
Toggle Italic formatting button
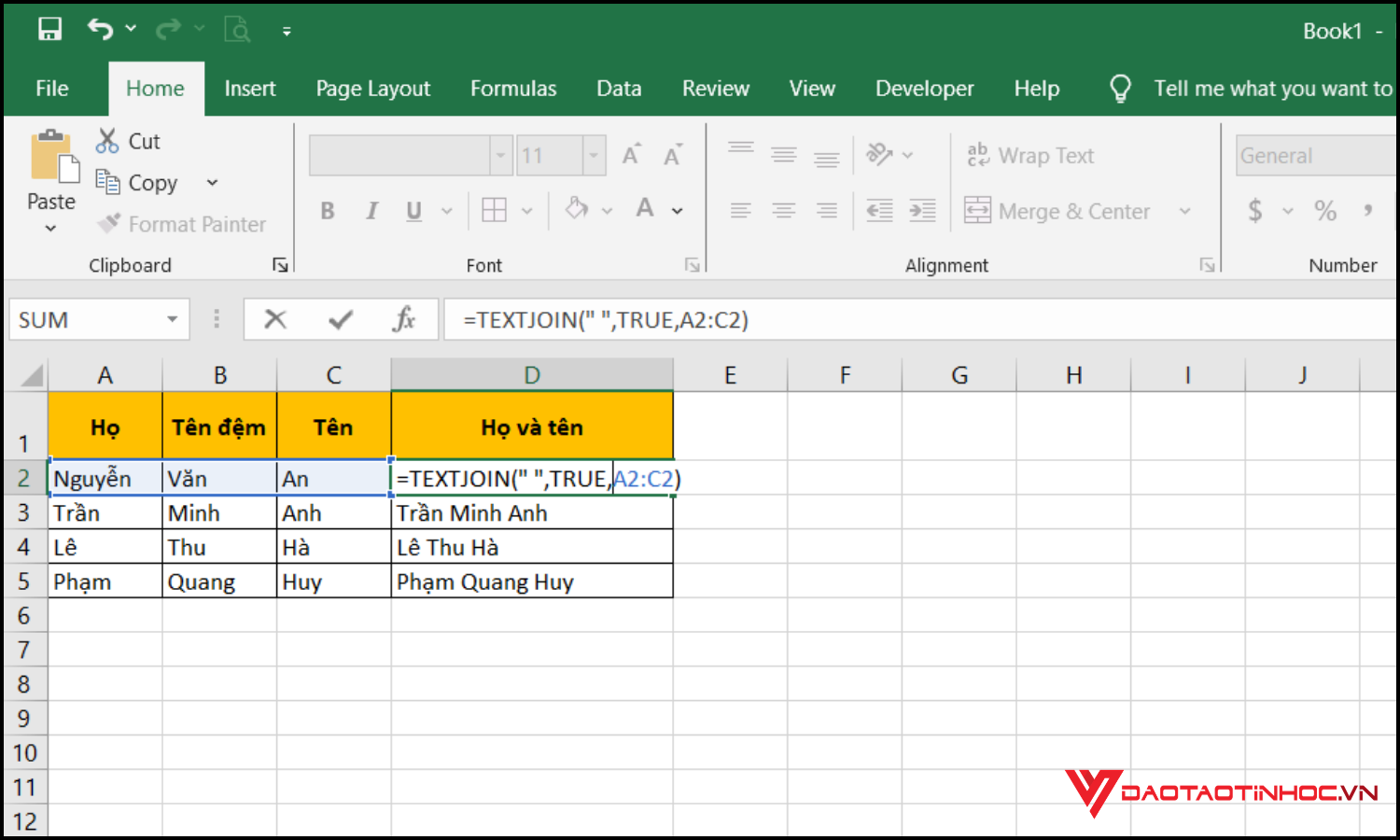tap(371, 211)
